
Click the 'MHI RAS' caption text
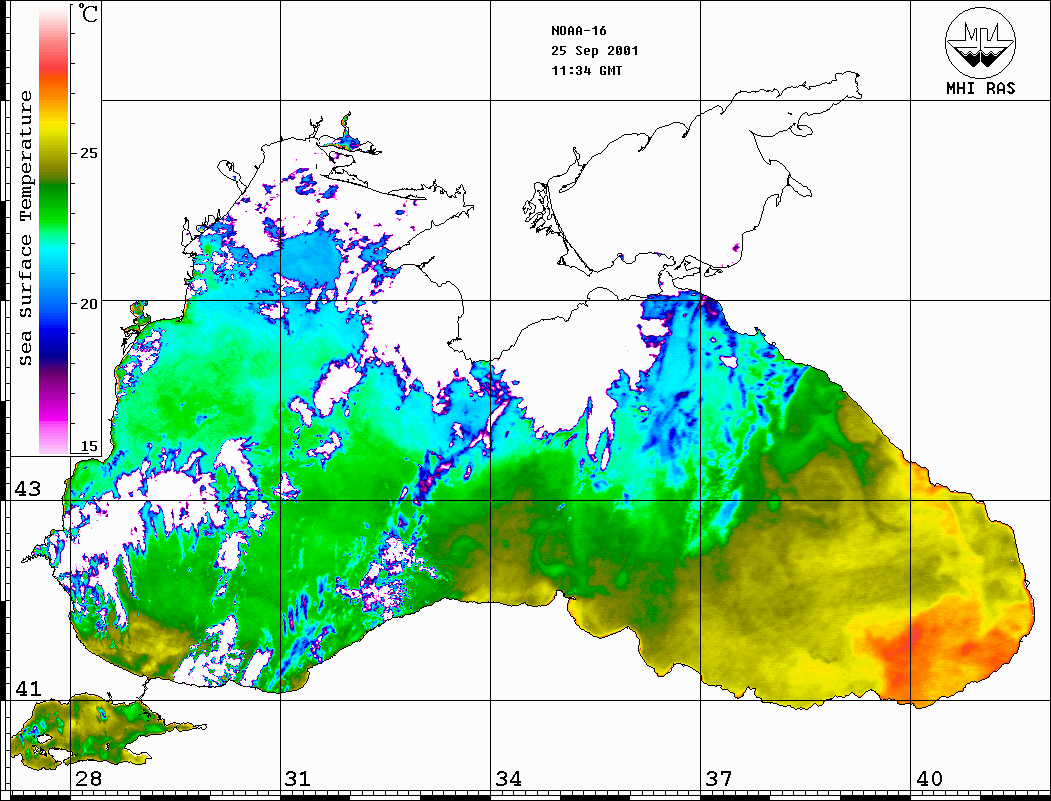coord(981,88)
